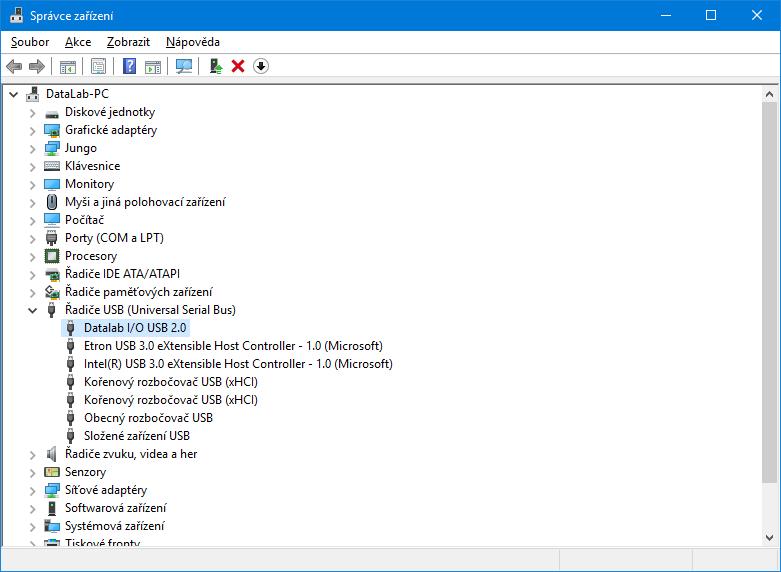The image size is (781, 572).
Task: Click the Senzory category icon
Action: point(52,472)
